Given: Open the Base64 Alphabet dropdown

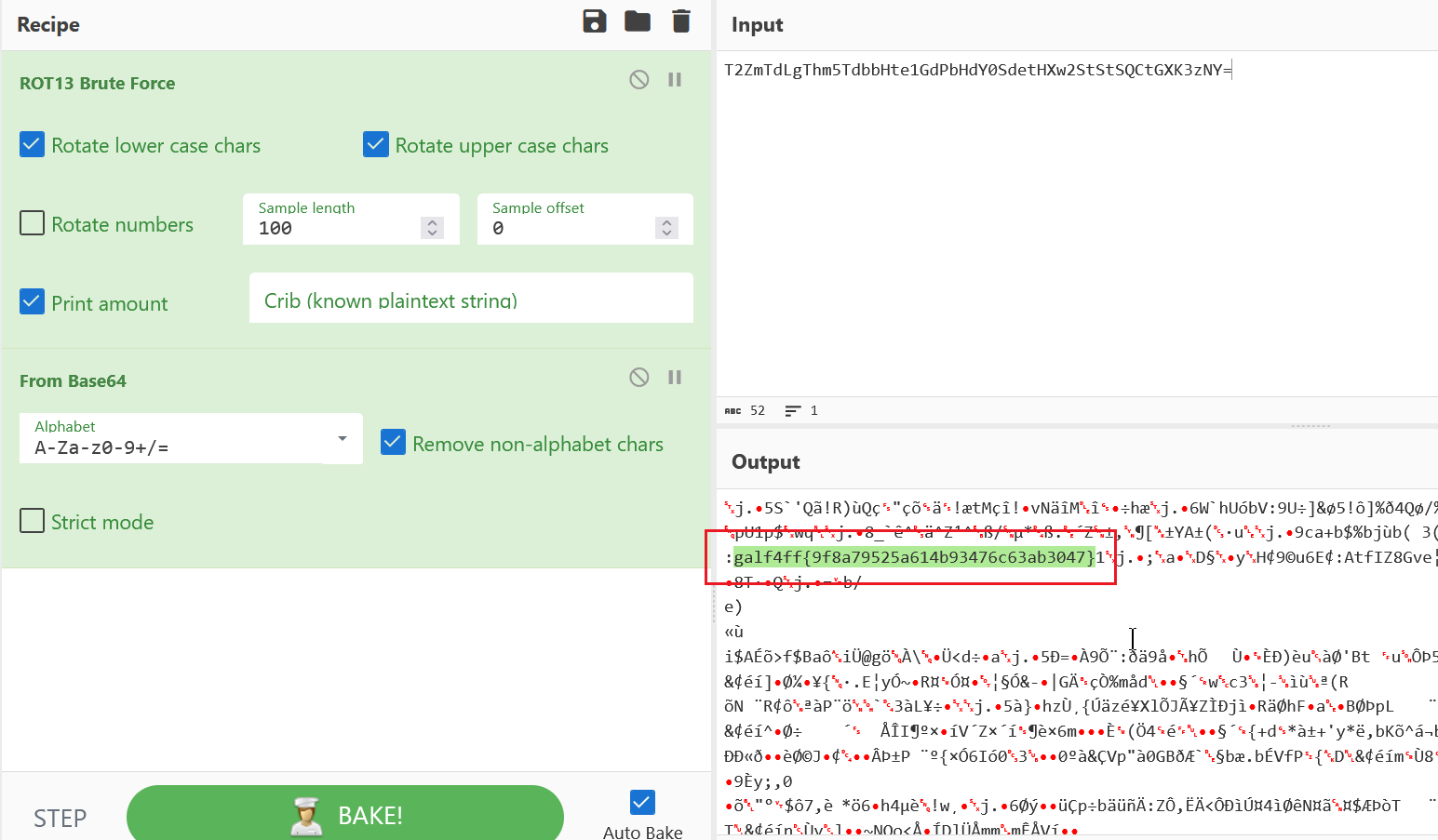Looking at the screenshot, I should 343,438.
